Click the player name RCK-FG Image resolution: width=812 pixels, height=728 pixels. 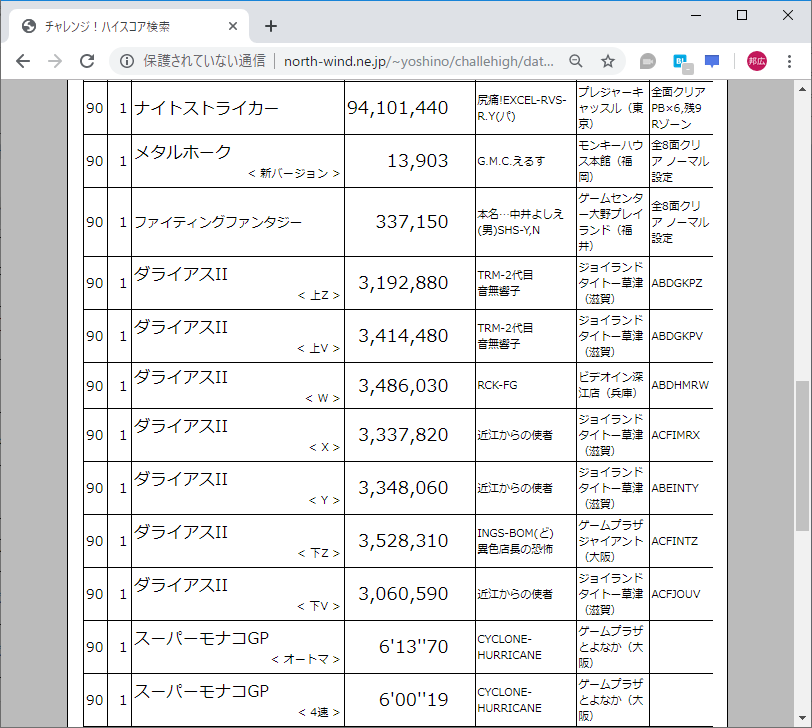(x=497, y=385)
